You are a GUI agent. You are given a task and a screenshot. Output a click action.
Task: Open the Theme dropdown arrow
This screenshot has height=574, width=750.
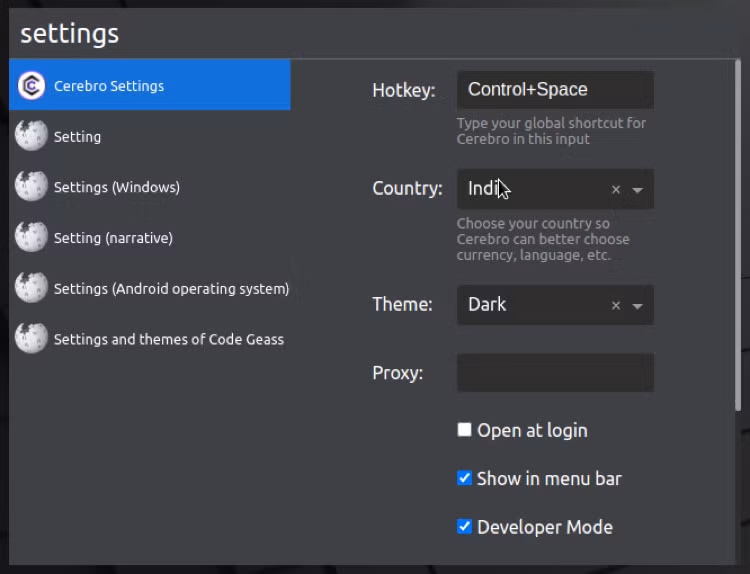[x=637, y=306]
